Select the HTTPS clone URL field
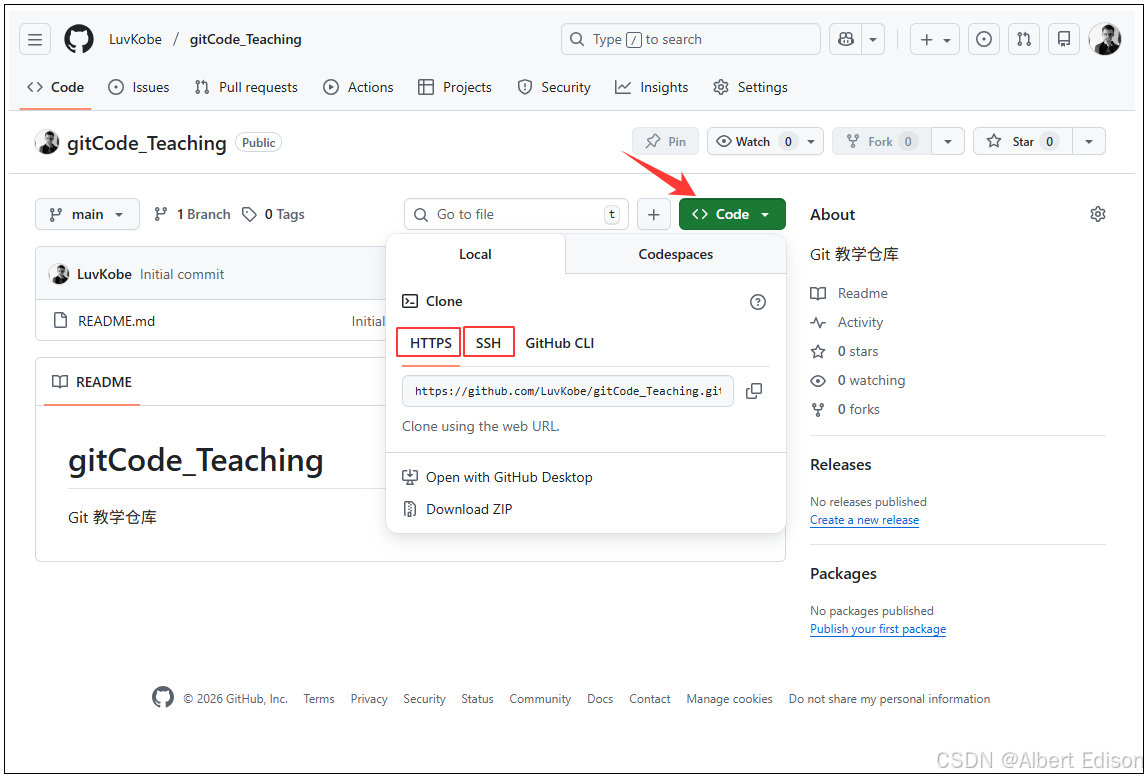The width and height of the screenshot is (1148, 780). coord(567,391)
